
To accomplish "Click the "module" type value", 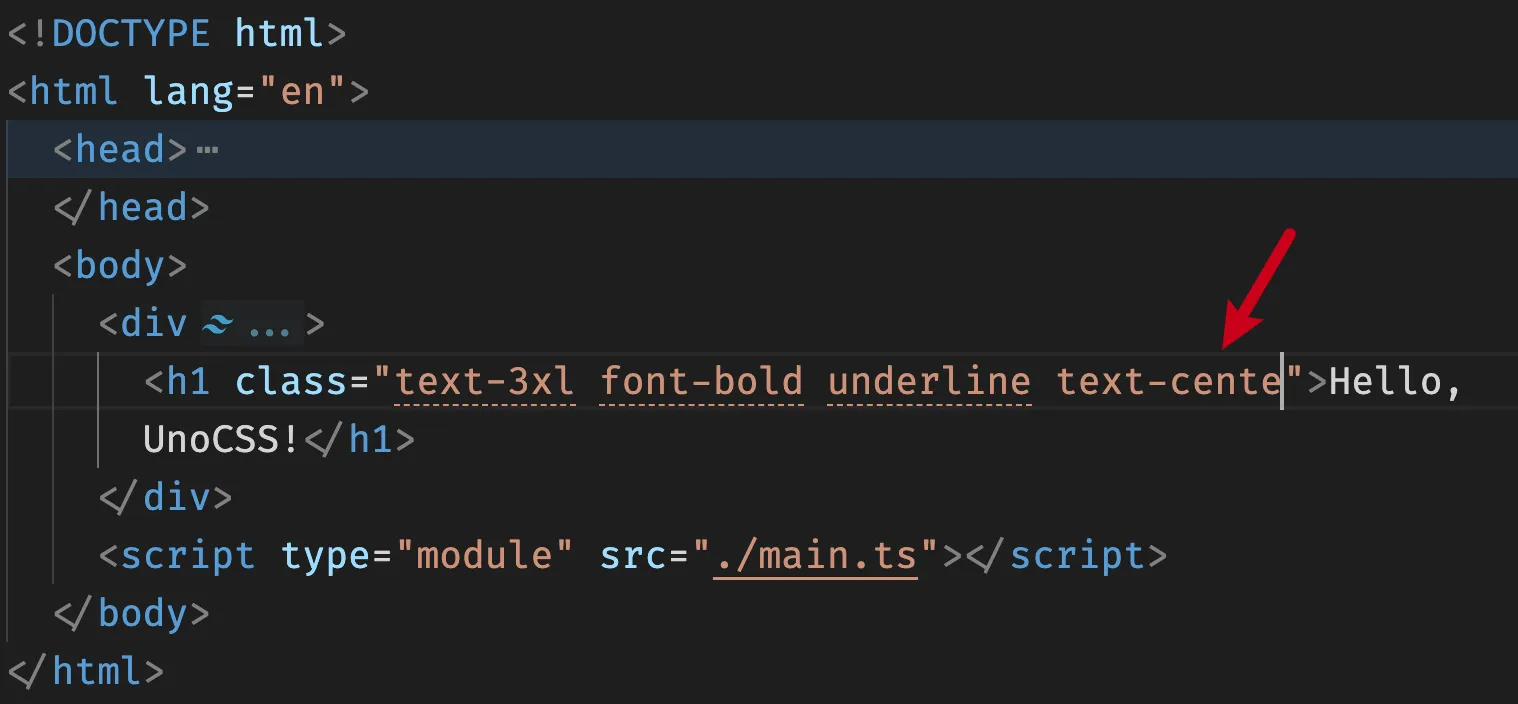I will pos(485,555).
